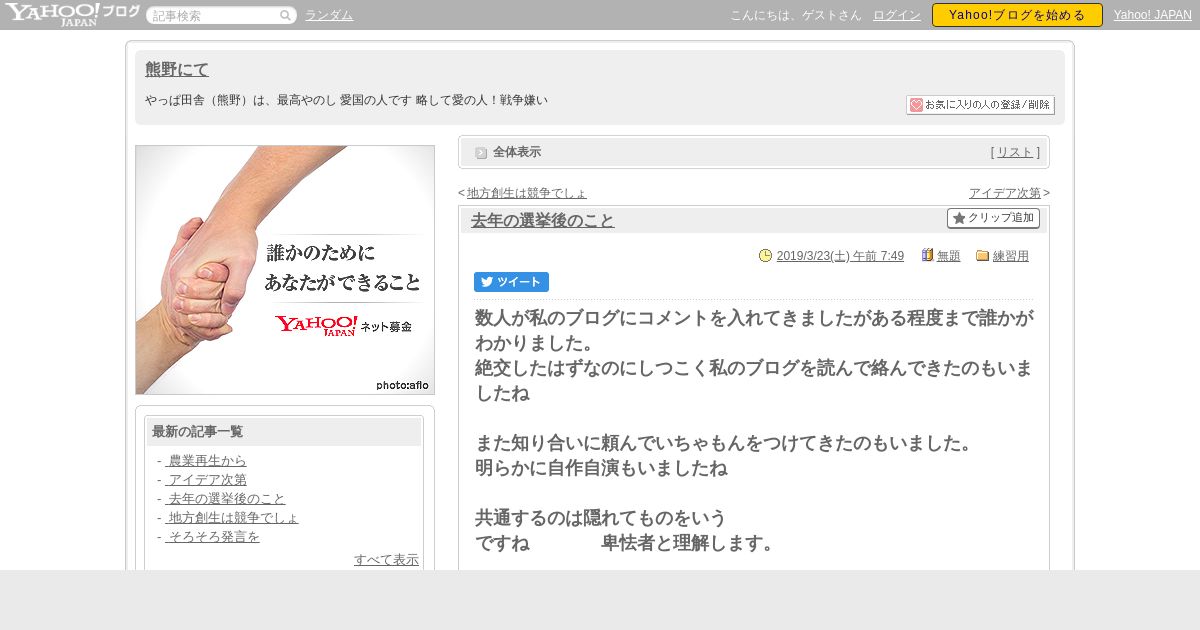Click the search magnifier icon
Viewport: 1200px width, 630px height.
point(285,15)
